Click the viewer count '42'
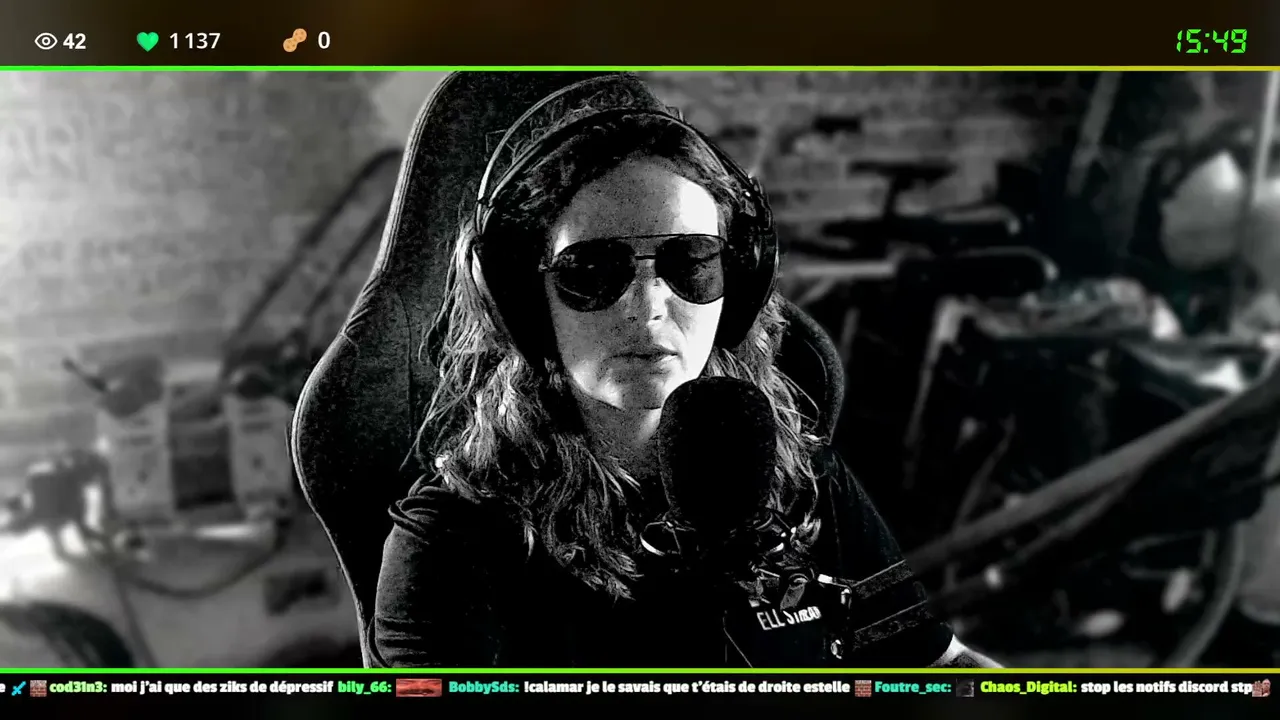The width and height of the screenshot is (1280, 720). click(75, 41)
